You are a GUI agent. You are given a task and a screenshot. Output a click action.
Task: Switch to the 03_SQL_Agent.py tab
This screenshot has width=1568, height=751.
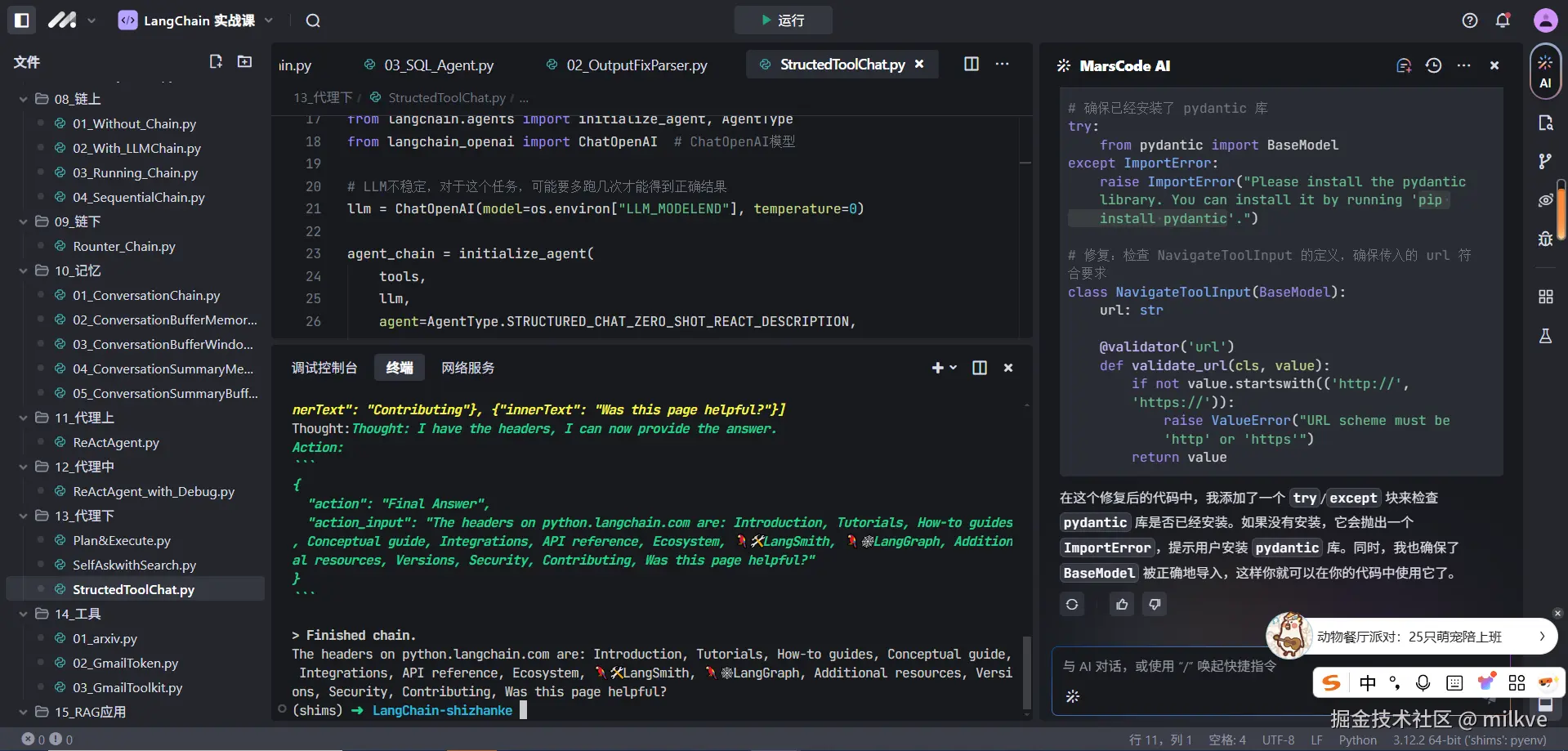(438, 65)
